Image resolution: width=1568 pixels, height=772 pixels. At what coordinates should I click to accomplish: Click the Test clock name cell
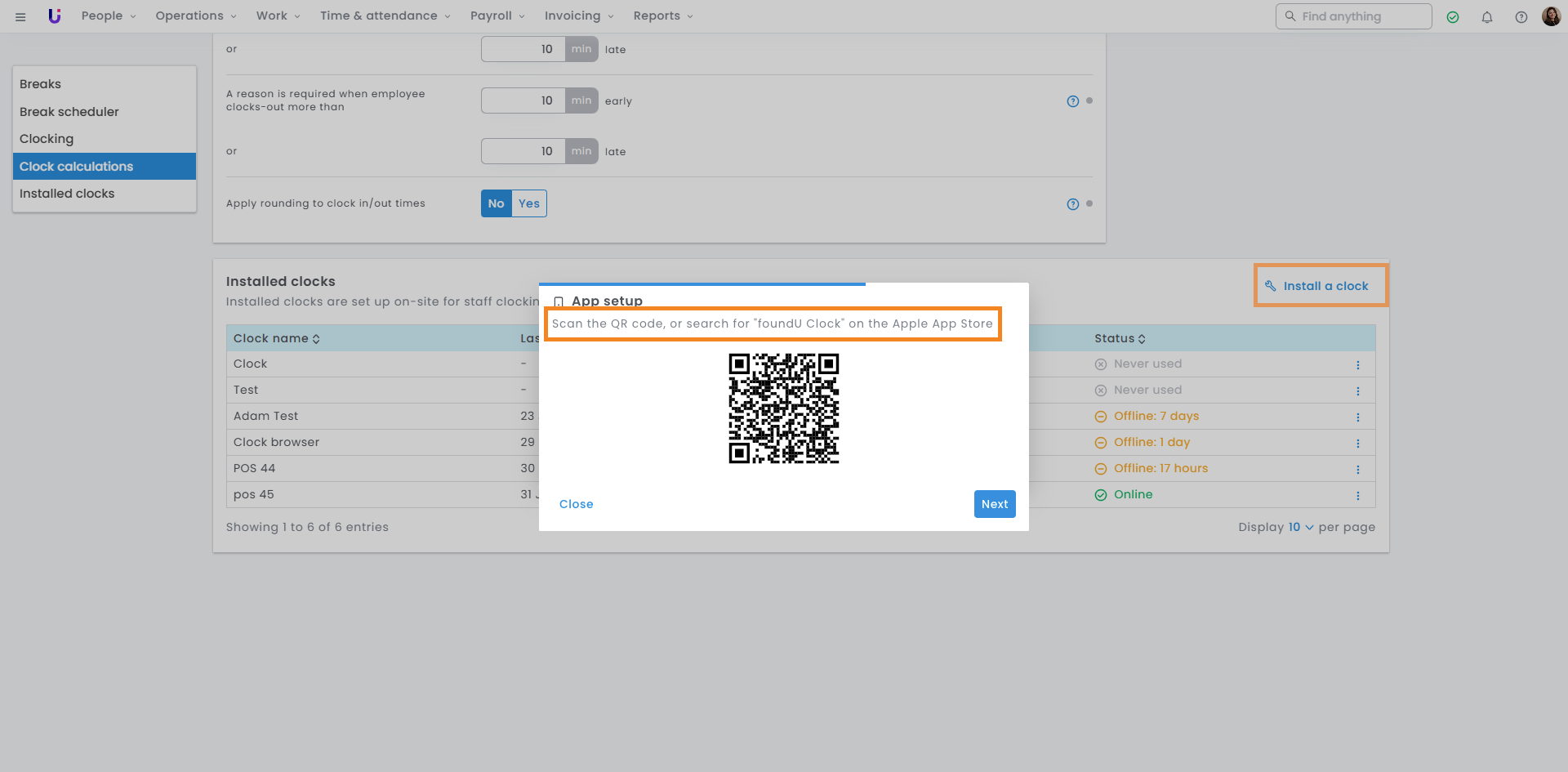pos(246,390)
